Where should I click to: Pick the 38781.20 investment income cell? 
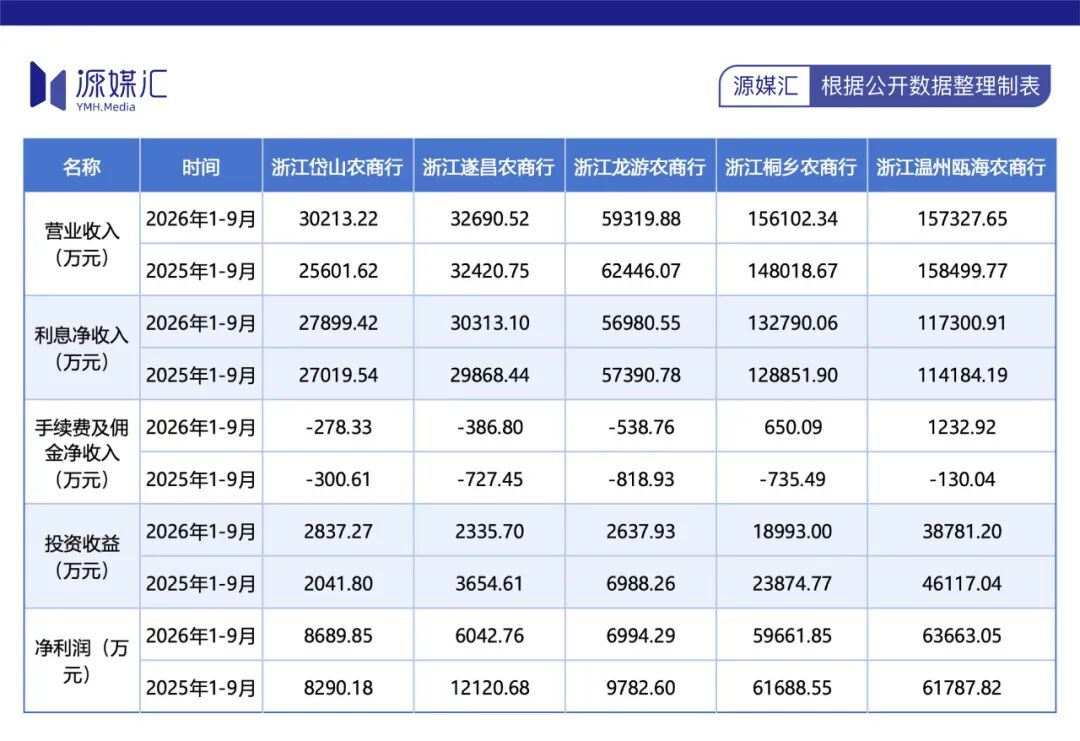962,532
